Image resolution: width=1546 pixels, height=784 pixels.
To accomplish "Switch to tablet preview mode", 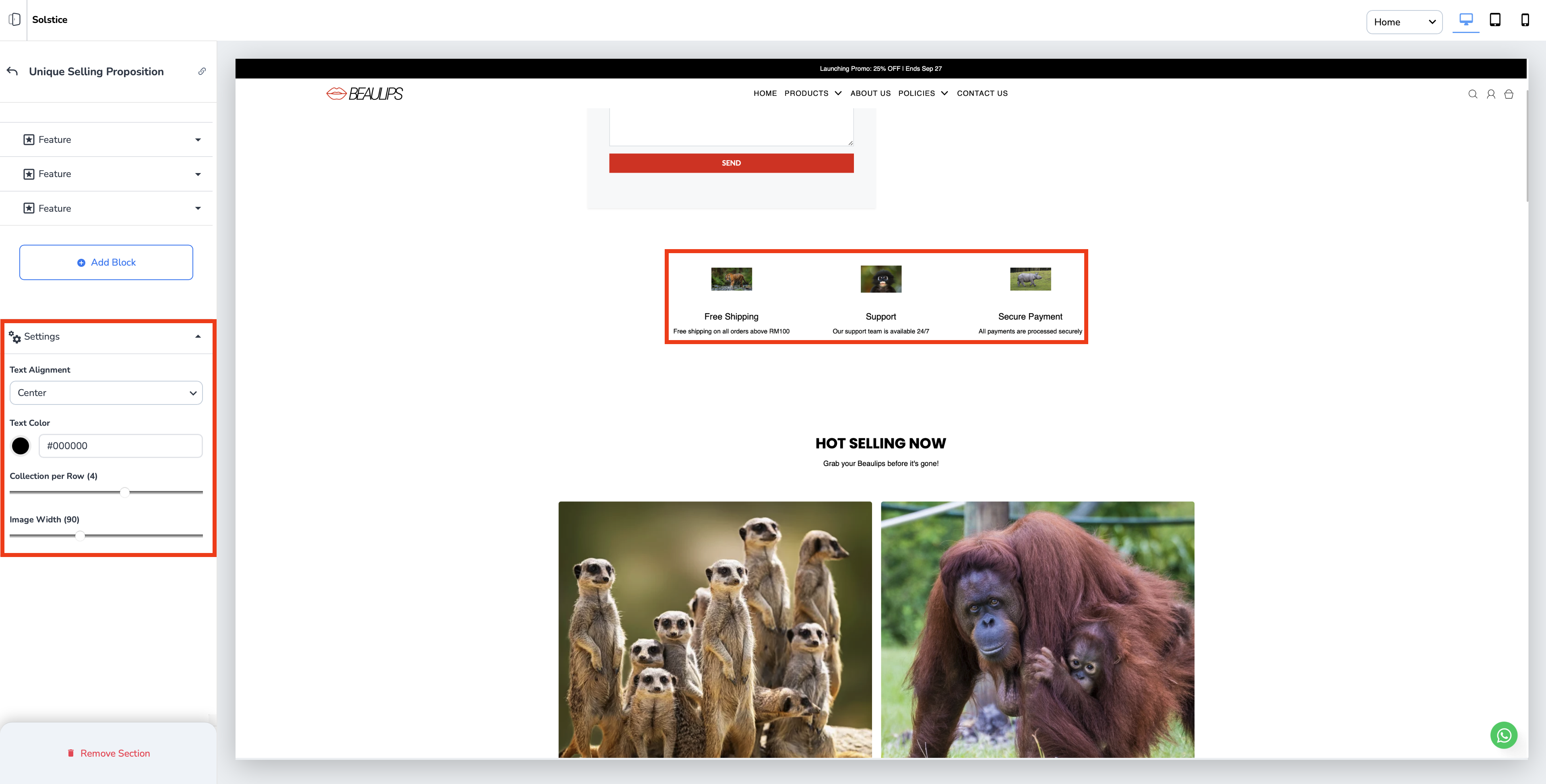I will pyautogui.click(x=1495, y=20).
